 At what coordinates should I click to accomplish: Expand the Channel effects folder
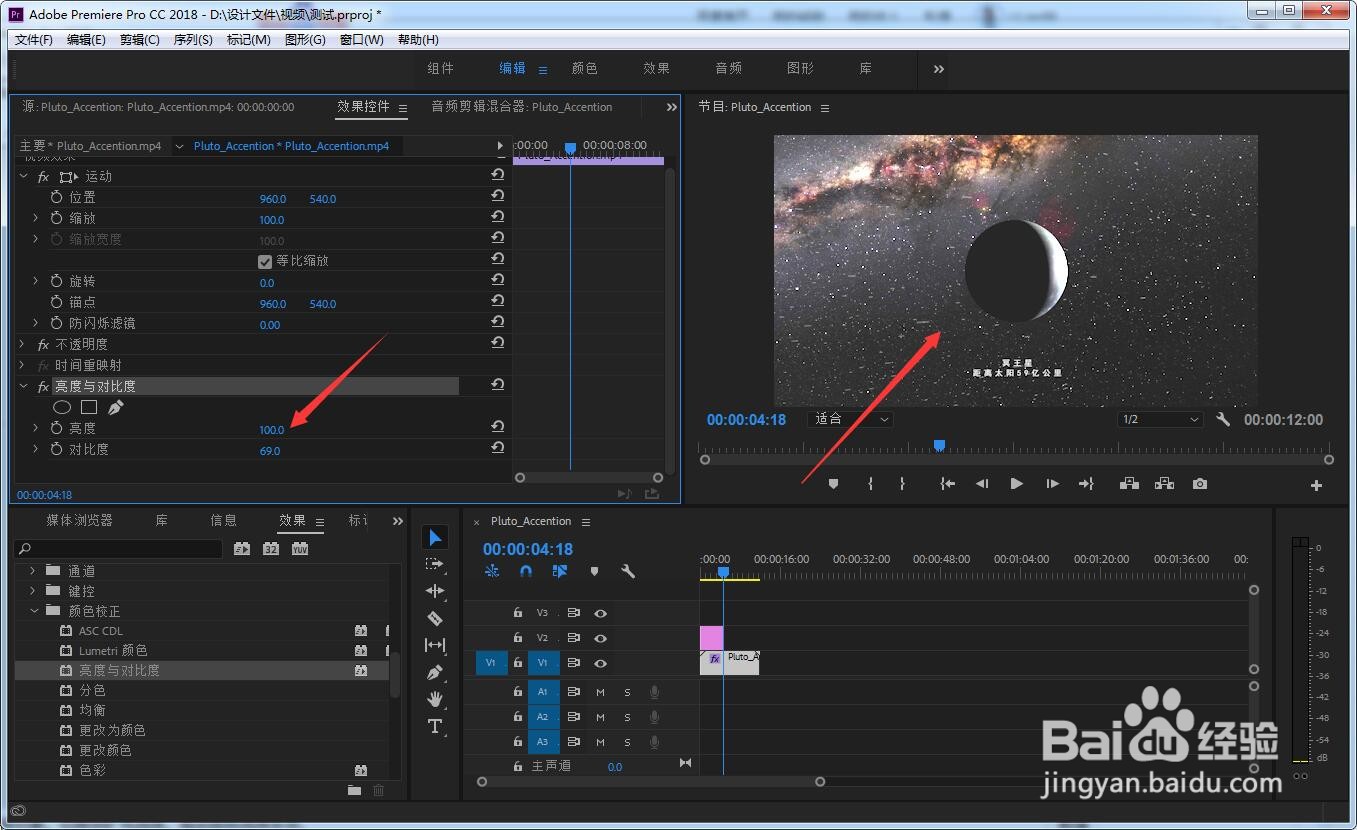pos(34,571)
